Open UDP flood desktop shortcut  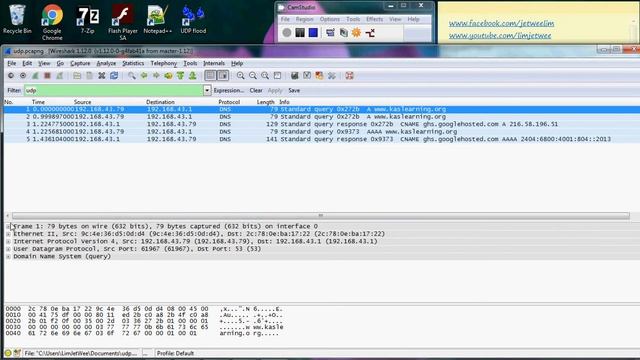tap(193, 19)
